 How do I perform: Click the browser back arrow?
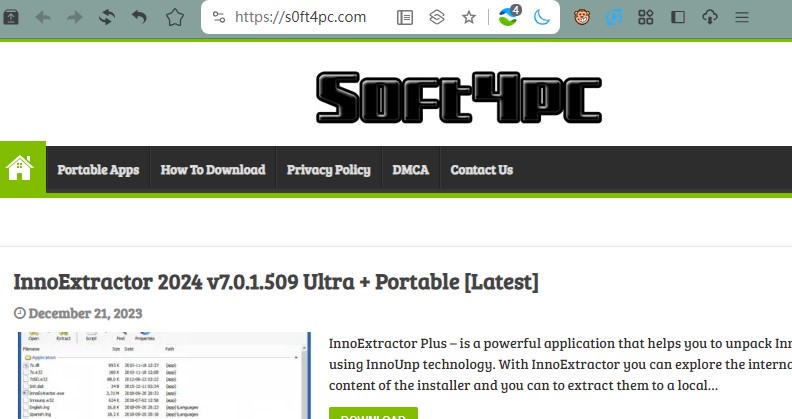43,18
